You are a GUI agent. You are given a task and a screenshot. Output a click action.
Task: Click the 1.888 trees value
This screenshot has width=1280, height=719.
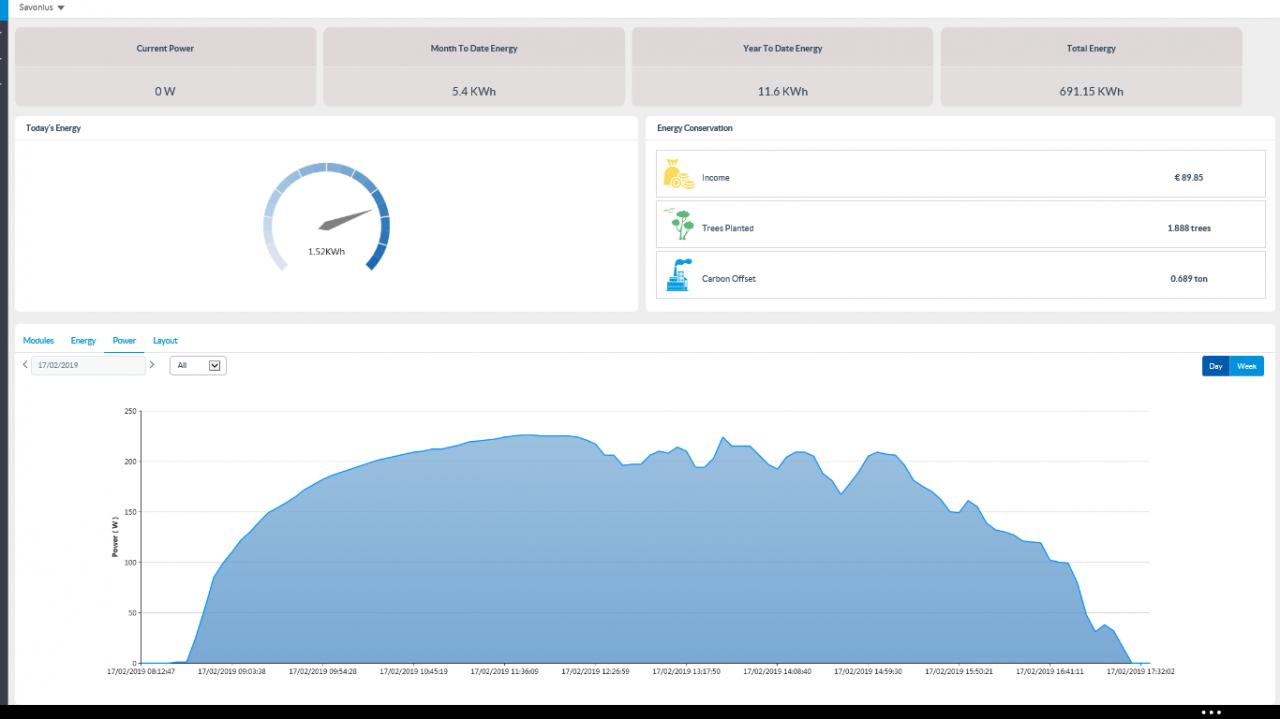point(1189,228)
